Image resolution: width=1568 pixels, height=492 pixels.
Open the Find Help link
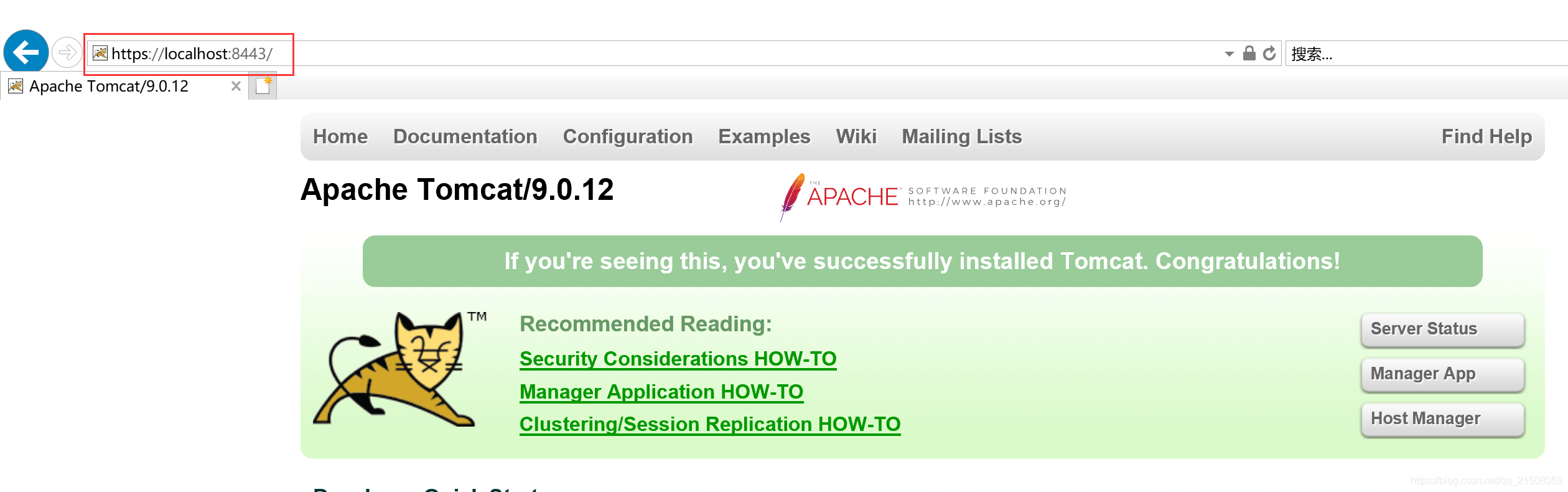(1486, 136)
